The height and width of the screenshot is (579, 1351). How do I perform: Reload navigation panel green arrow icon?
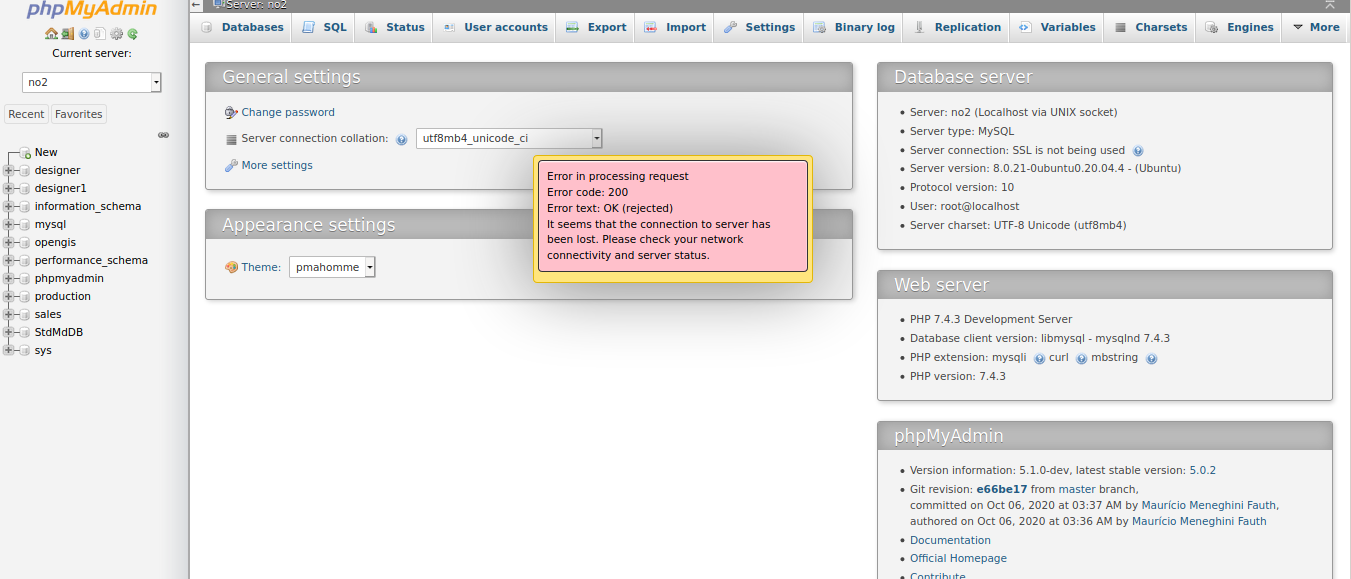[x=132, y=34]
